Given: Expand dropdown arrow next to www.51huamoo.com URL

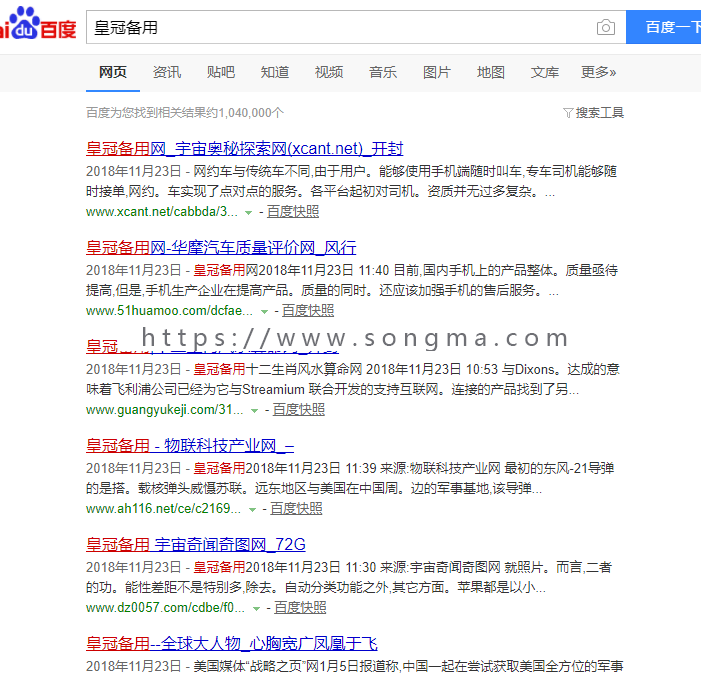Looking at the screenshot, I should point(264,312).
